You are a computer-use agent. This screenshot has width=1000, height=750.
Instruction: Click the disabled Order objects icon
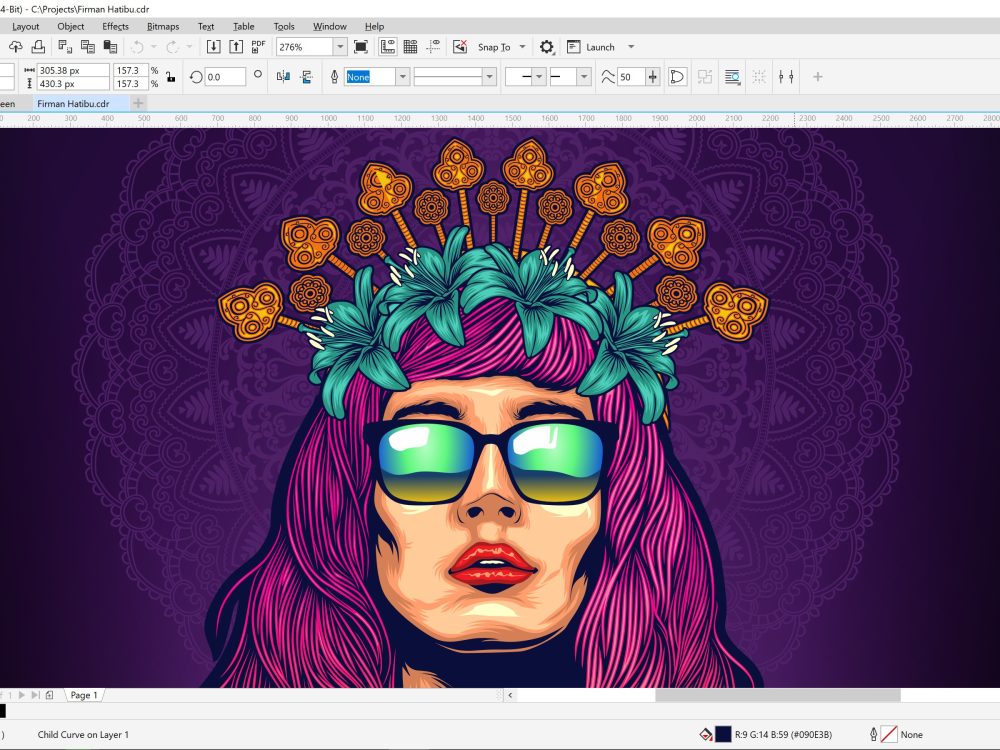pos(705,77)
